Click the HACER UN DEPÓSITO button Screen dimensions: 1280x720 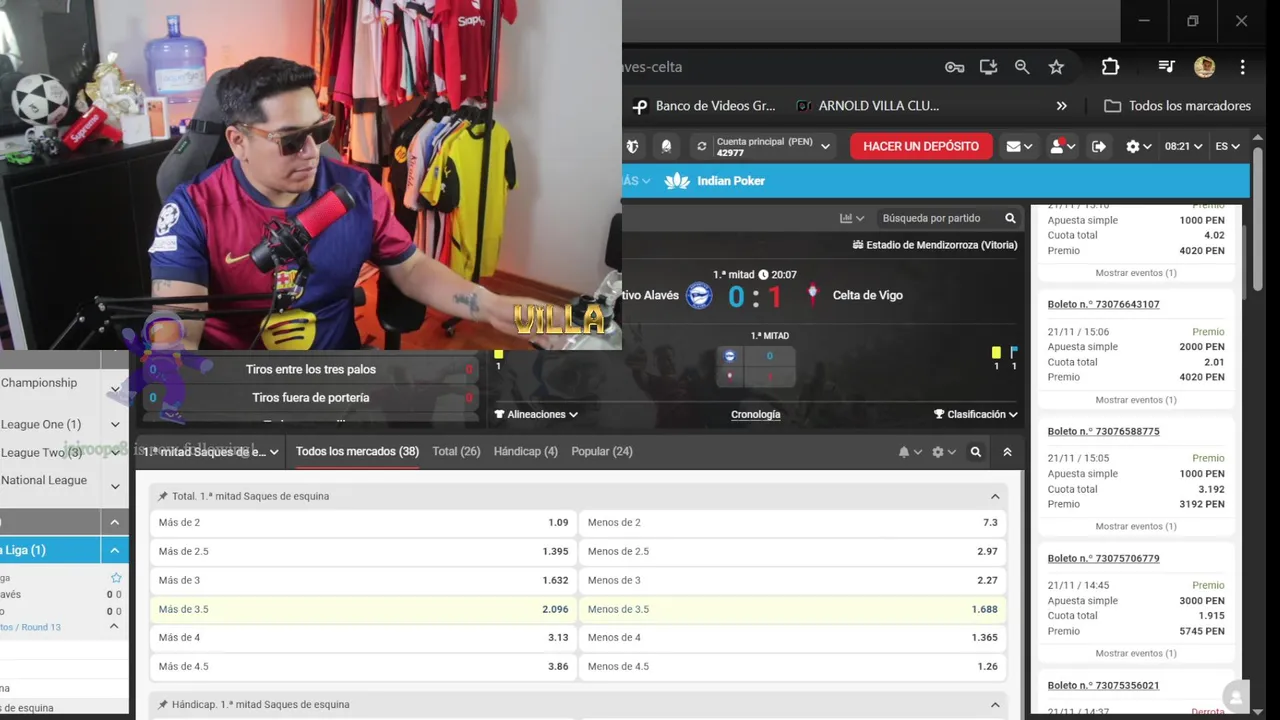click(x=921, y=146)
